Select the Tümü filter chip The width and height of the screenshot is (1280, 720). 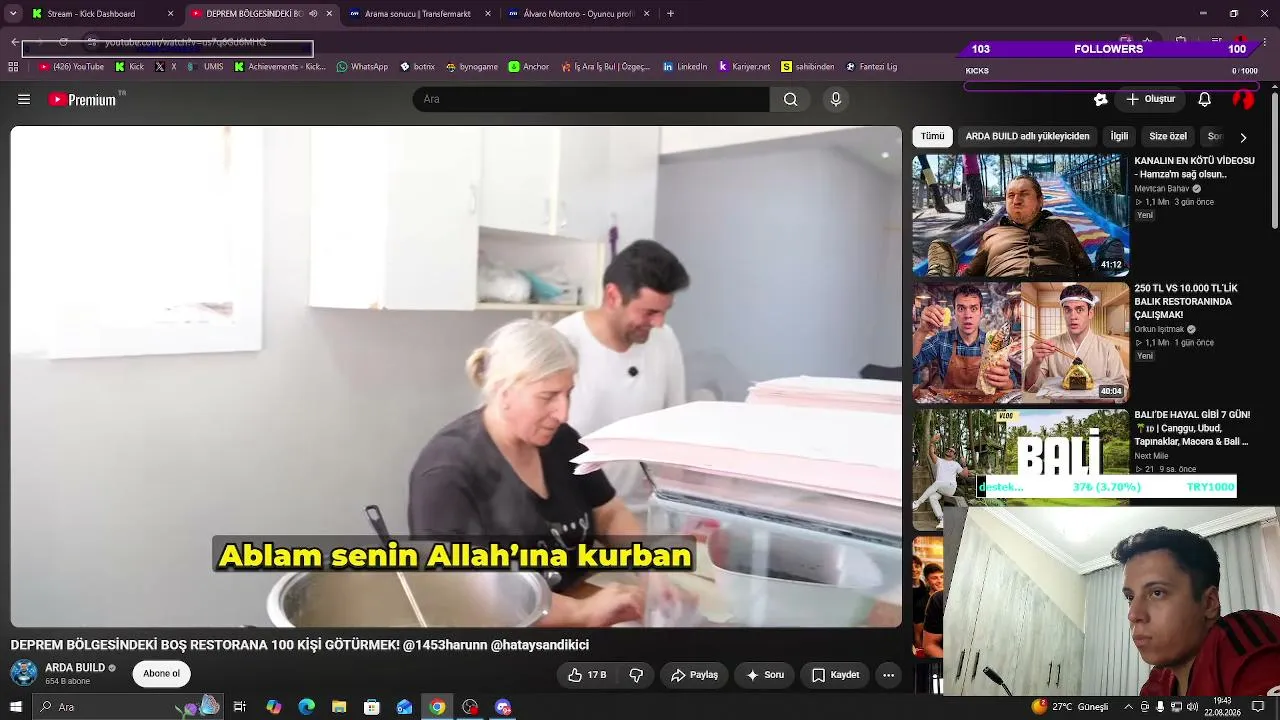(x=932, y=136)
